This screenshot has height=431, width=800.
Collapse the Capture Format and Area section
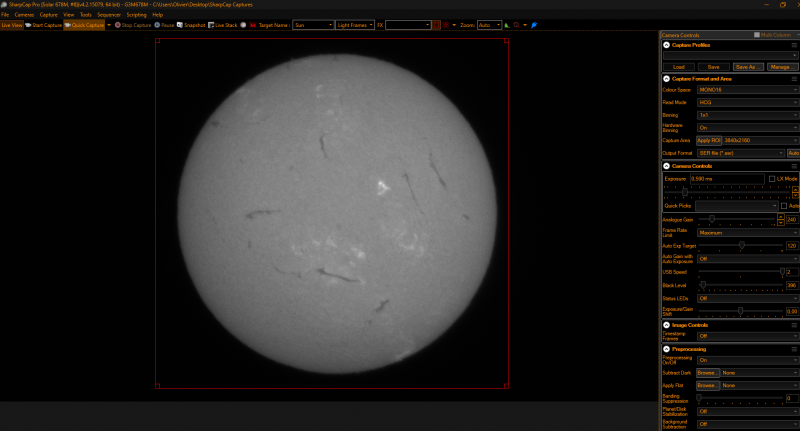(x=666, y=79)
